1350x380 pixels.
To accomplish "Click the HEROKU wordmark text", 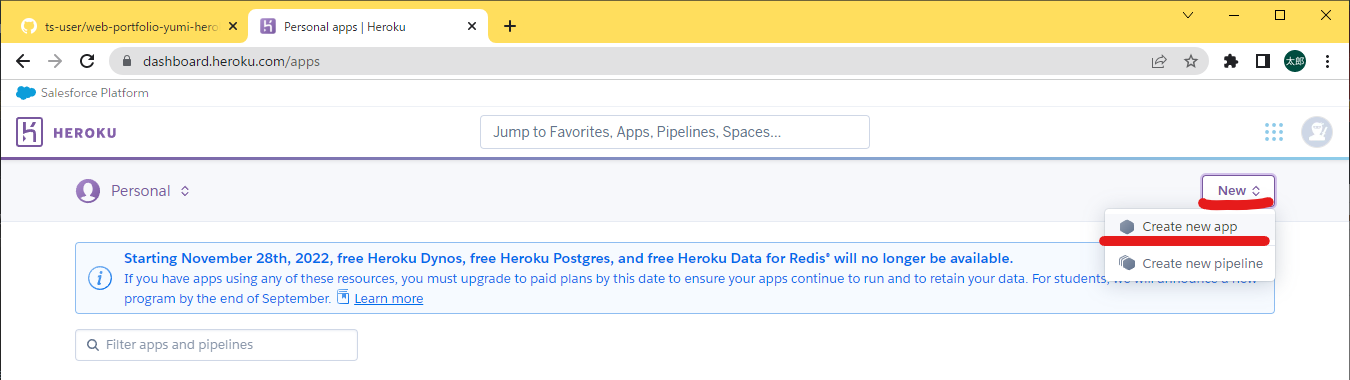I will 85,132.
